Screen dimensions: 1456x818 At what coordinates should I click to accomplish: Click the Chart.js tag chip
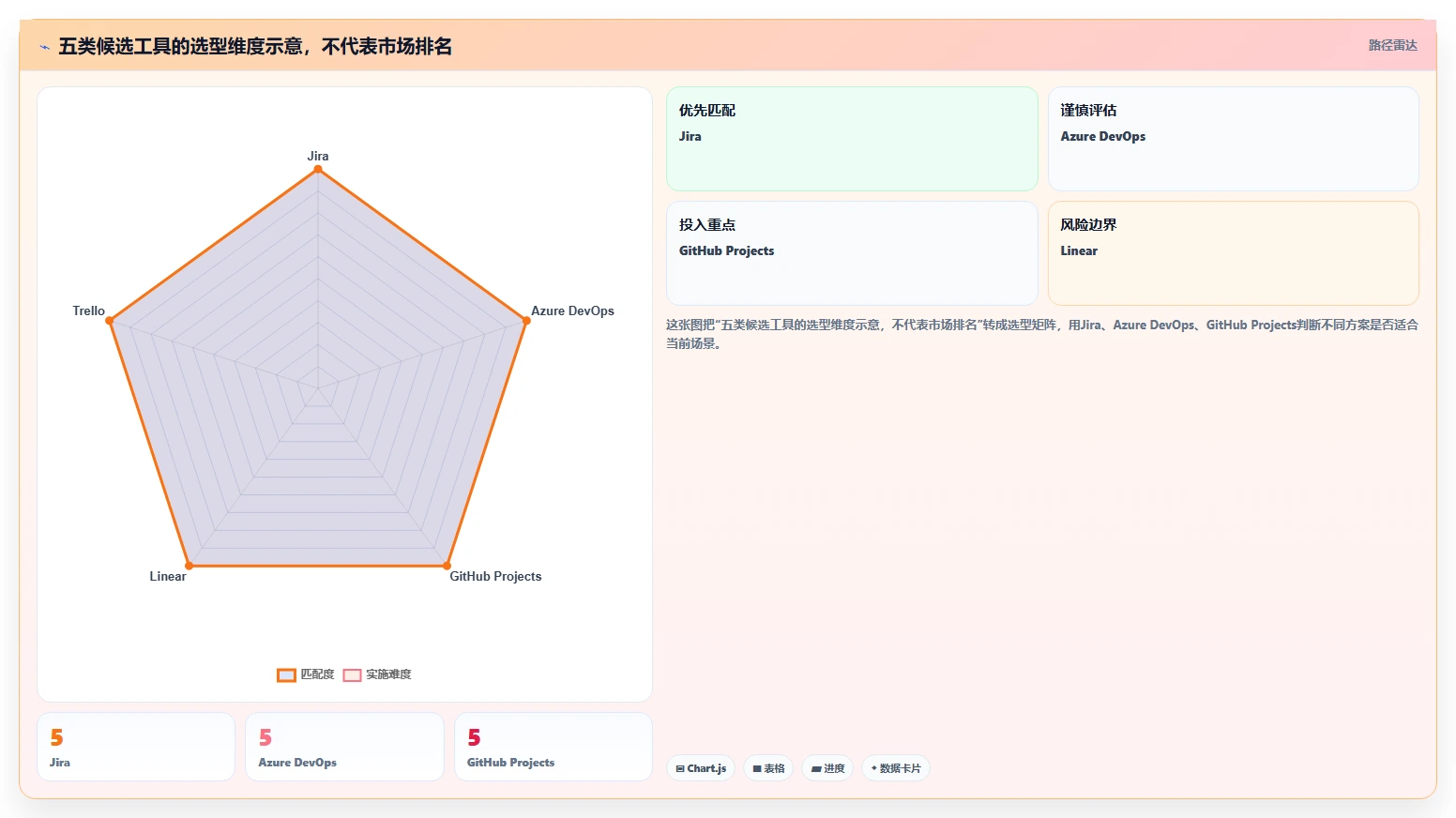(x=701, y=768)
